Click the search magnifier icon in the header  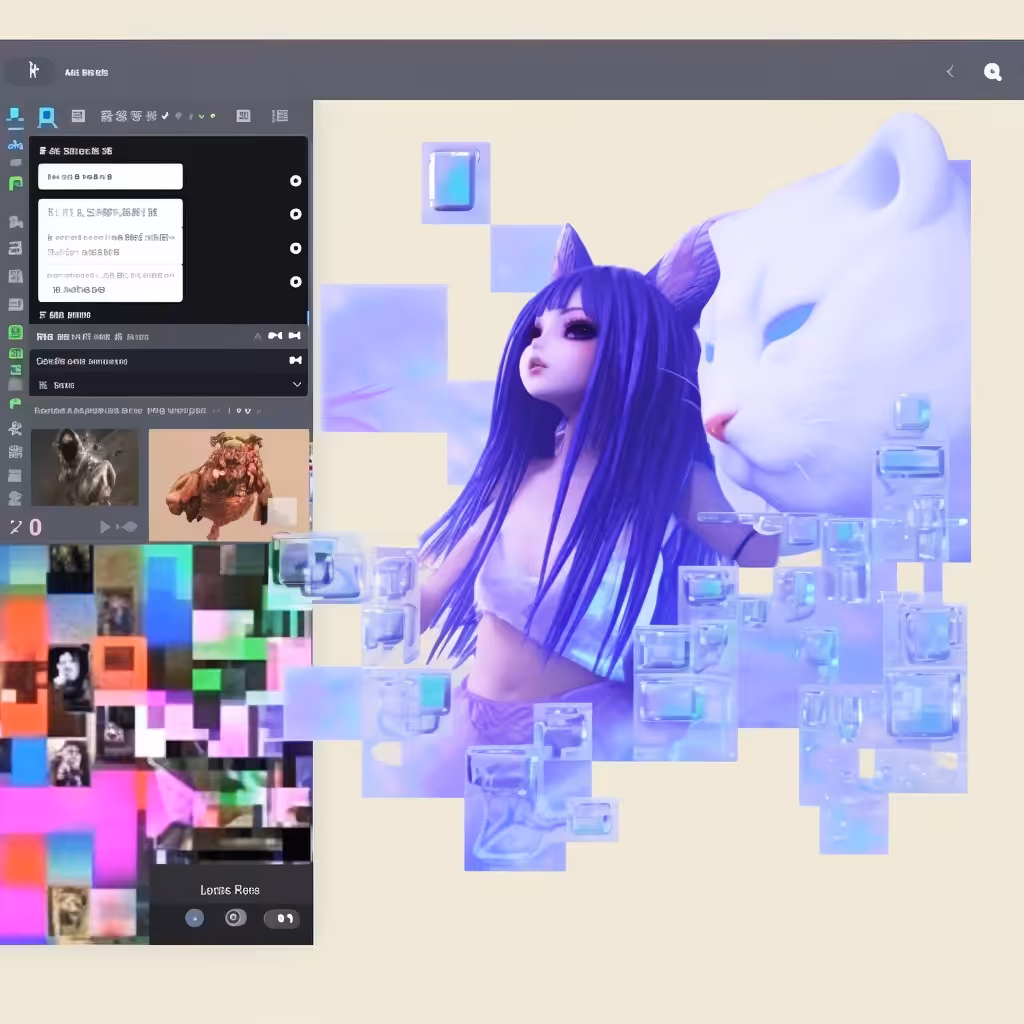pos(992,72)
